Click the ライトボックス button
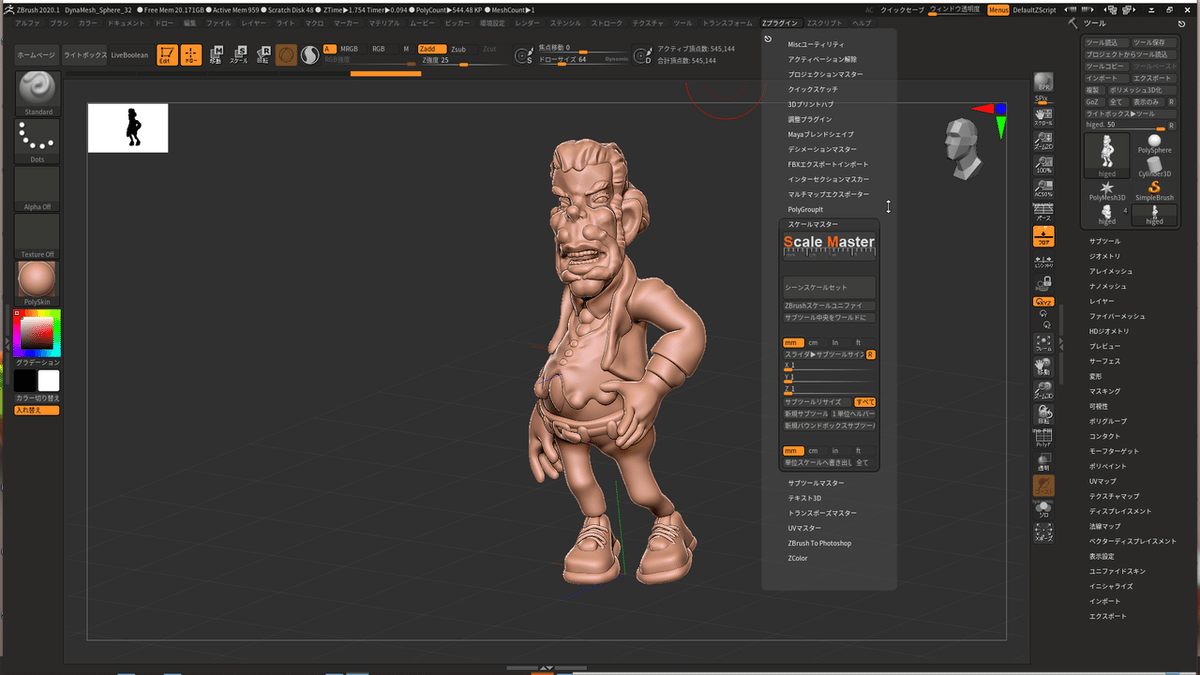The width and height of the screenshot is (1200, 675). click(84, 54)
